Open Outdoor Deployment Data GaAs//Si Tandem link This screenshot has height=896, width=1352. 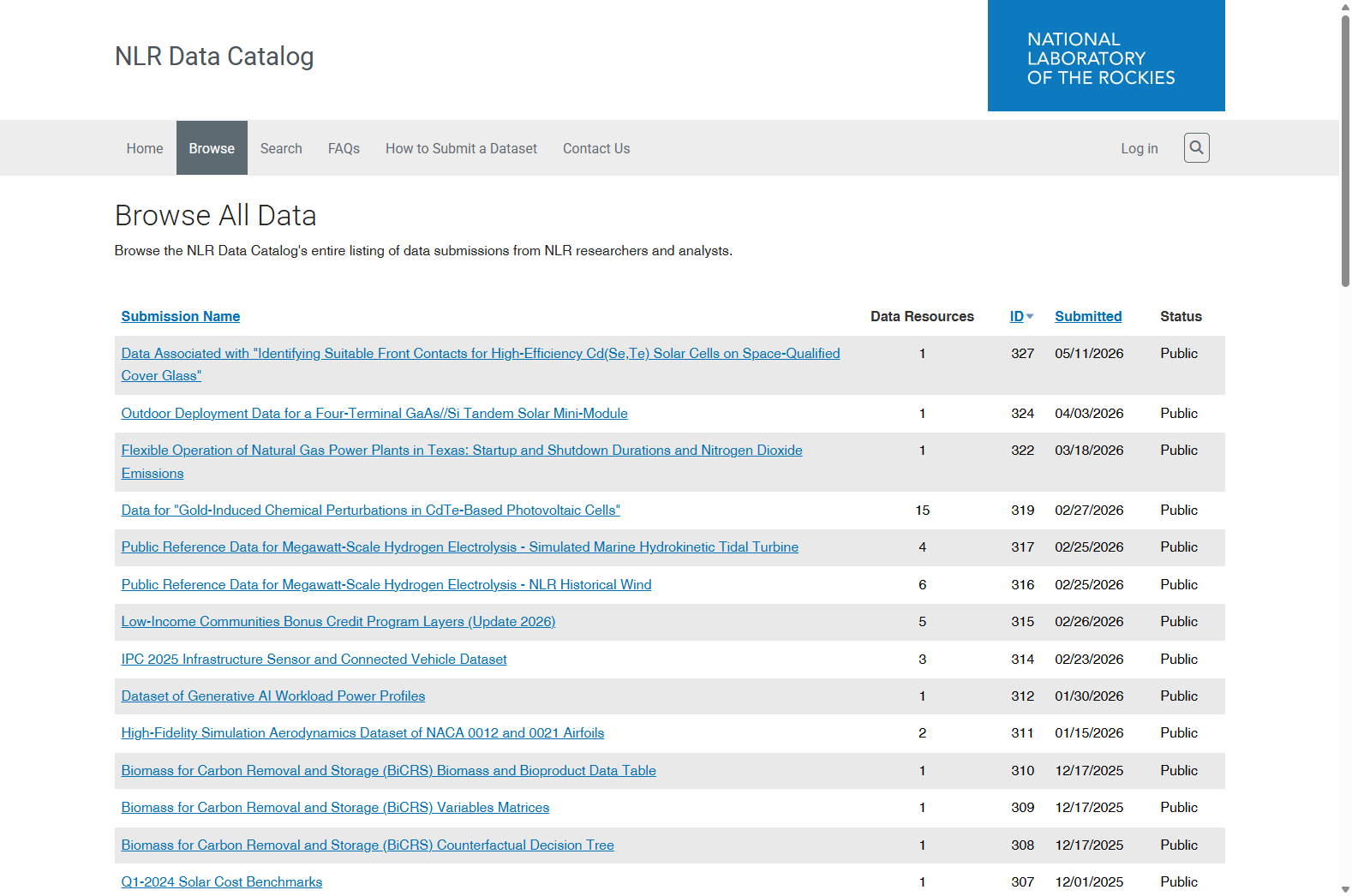point(374,413)
